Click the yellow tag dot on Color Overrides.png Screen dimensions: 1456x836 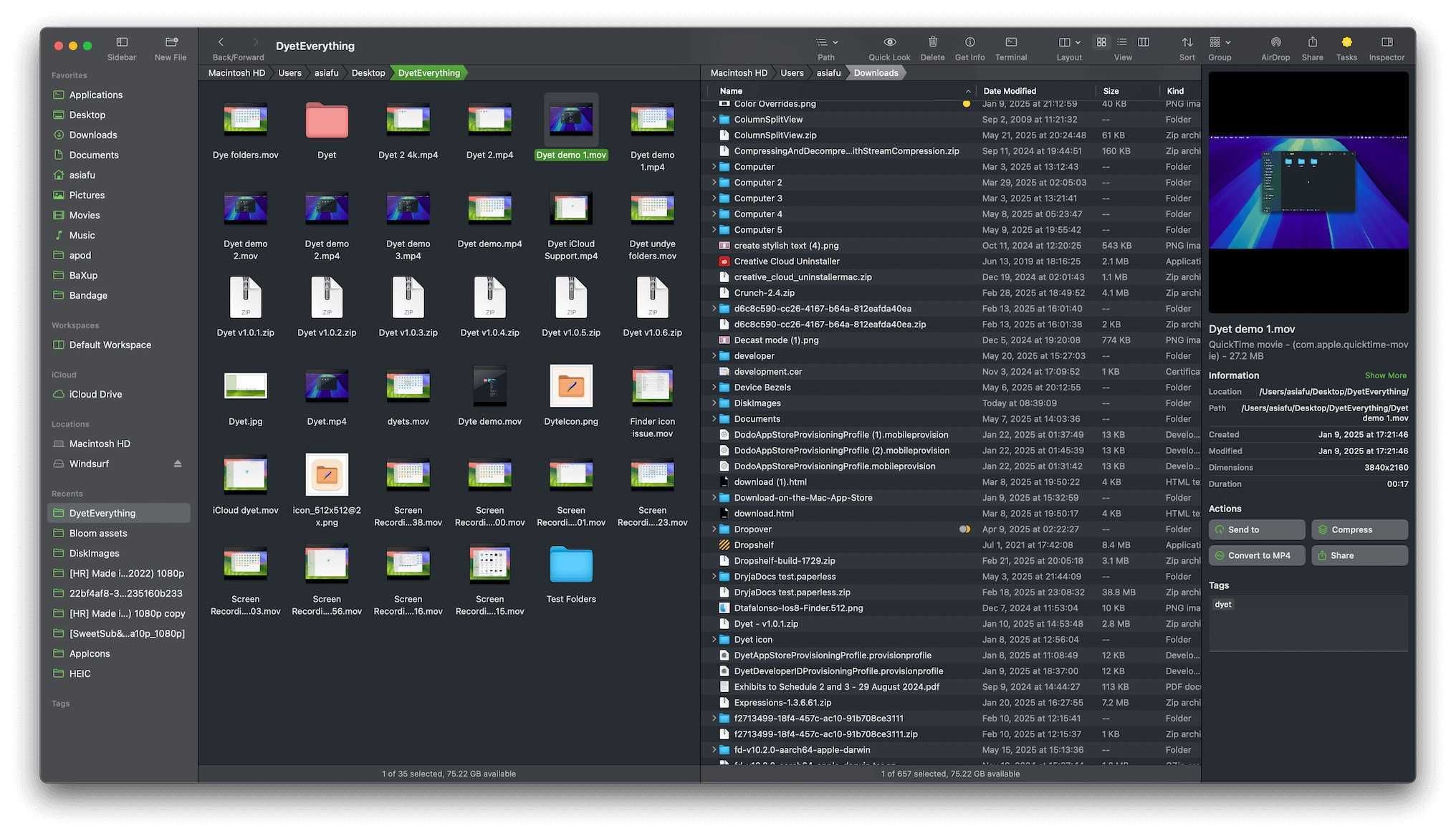tap(966, 103)
